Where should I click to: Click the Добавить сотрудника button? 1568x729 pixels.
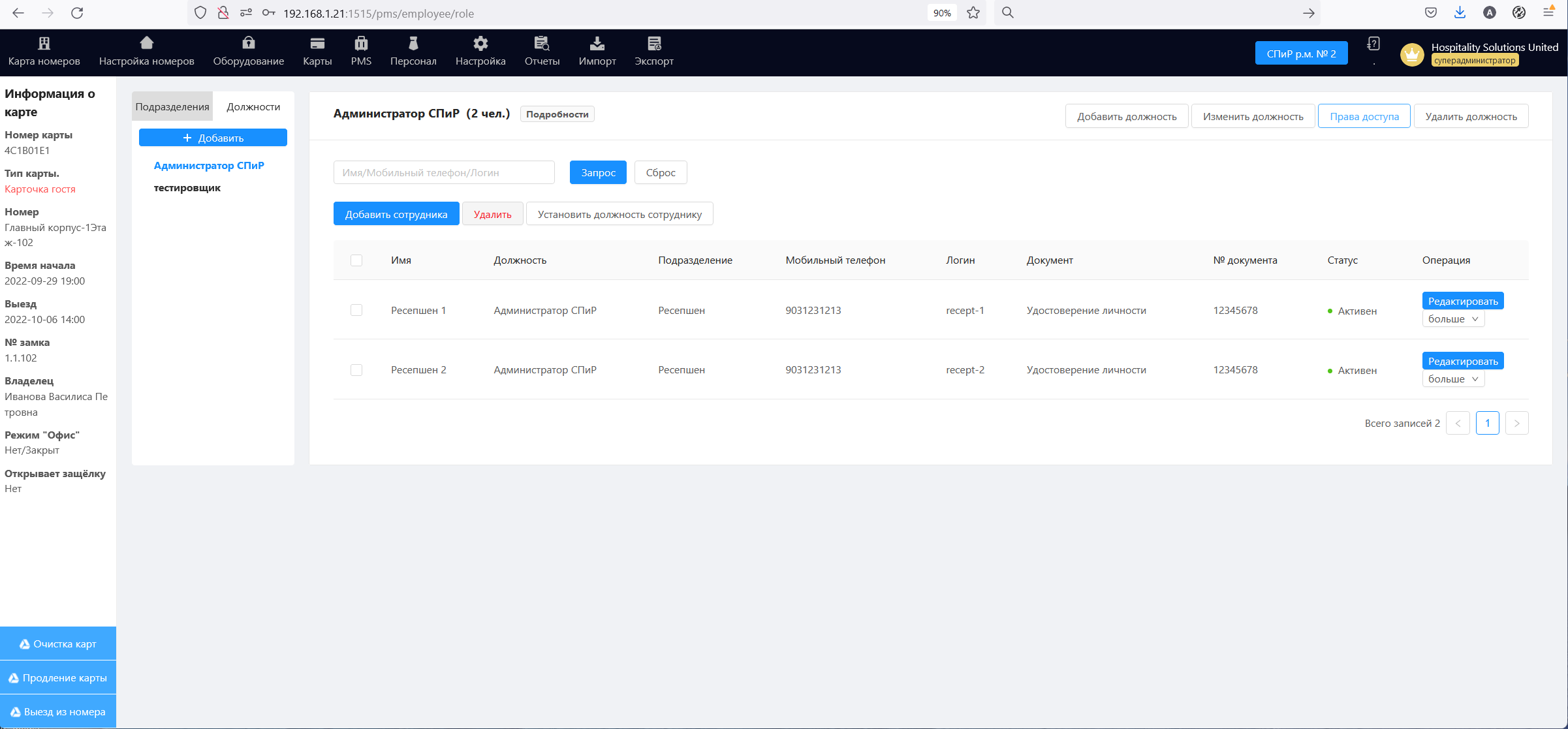(396, 215)
